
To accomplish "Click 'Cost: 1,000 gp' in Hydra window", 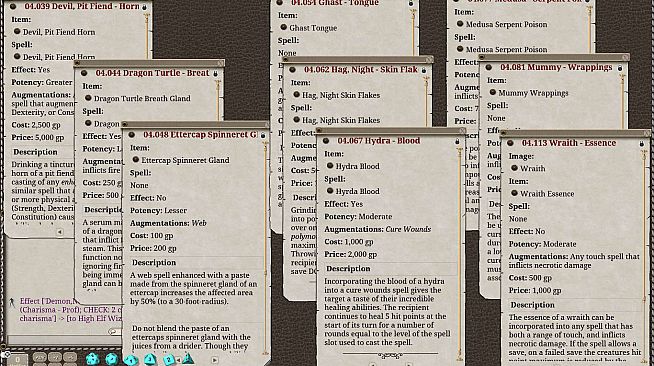I will [349, 241].
